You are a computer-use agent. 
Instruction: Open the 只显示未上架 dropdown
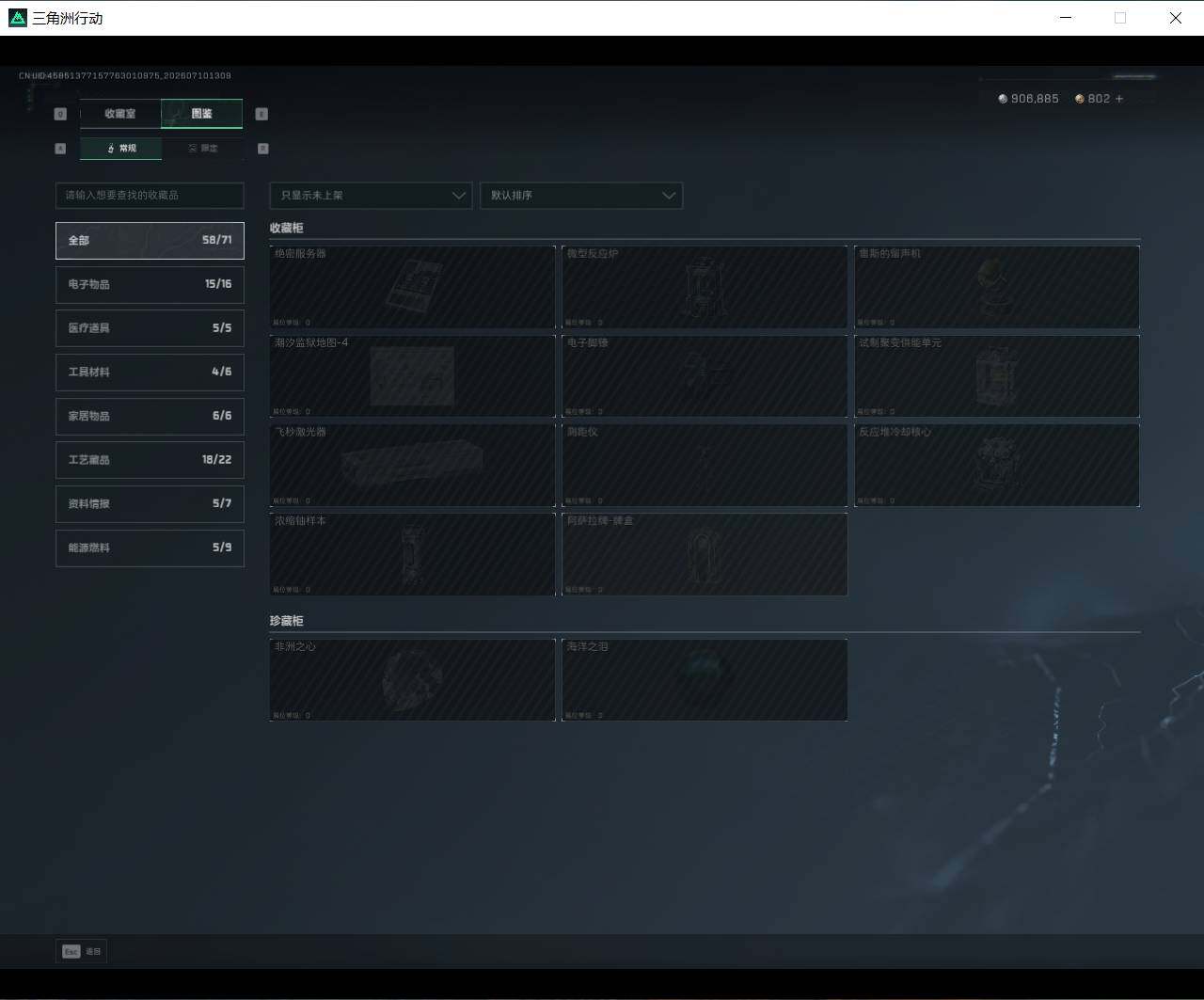tap(371, 196)
